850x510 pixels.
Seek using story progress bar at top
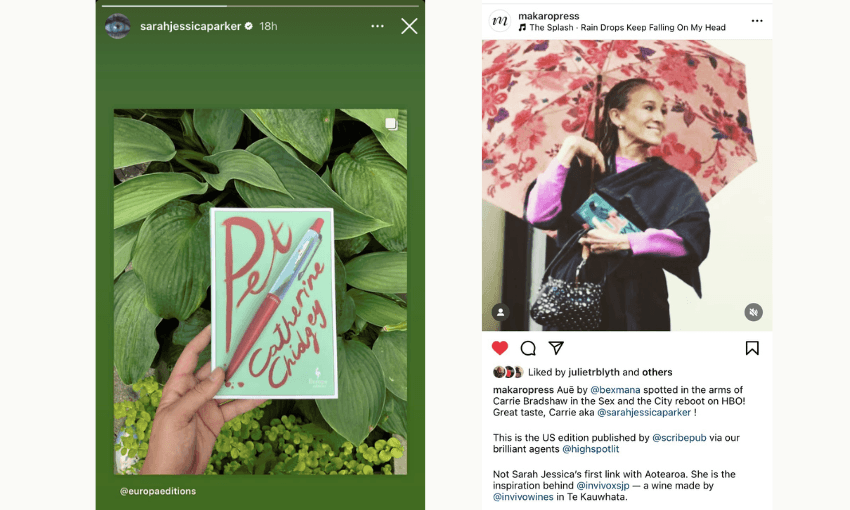[x=260, y=6]
